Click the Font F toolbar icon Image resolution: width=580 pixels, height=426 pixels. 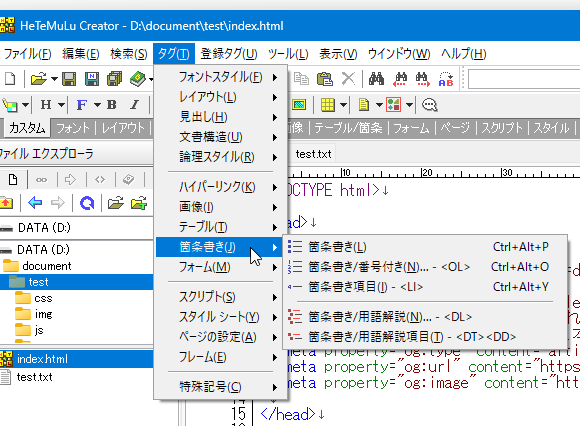81,105
